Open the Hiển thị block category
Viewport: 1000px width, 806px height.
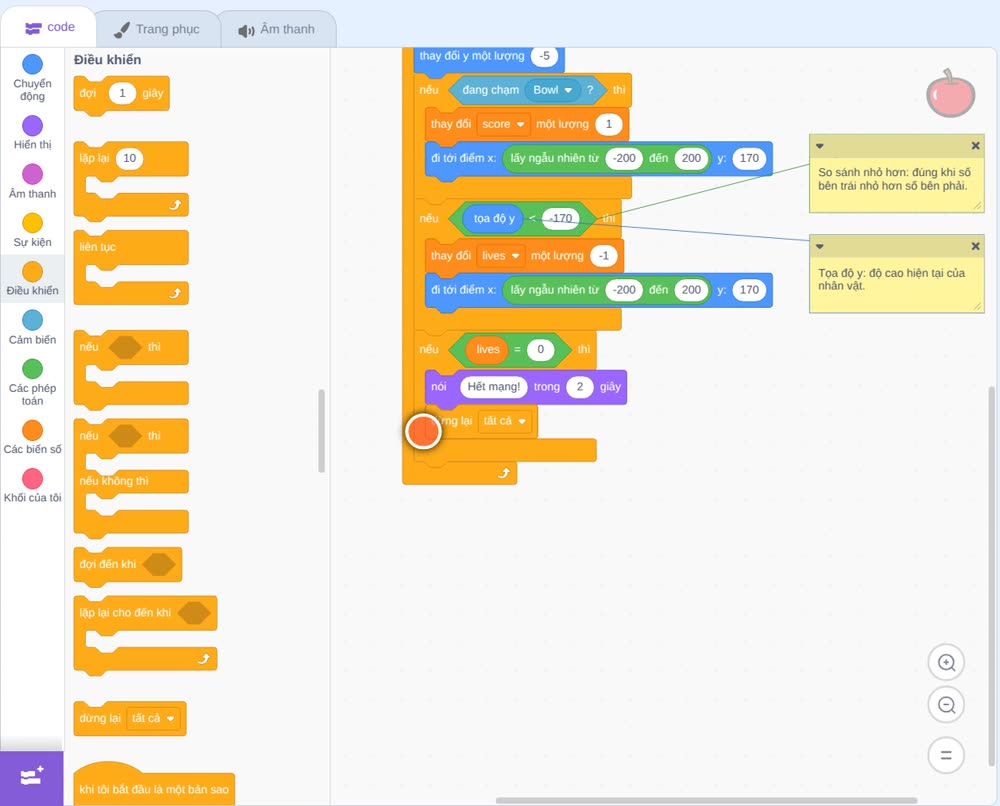(32, 133)
